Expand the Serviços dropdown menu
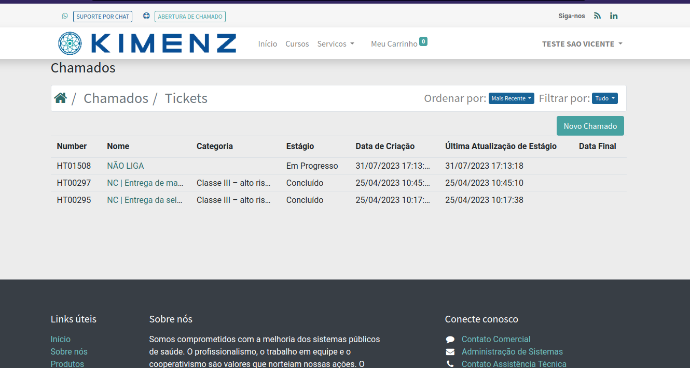The height and width of the screenshot is (368, 690). [x=335, y=44]
